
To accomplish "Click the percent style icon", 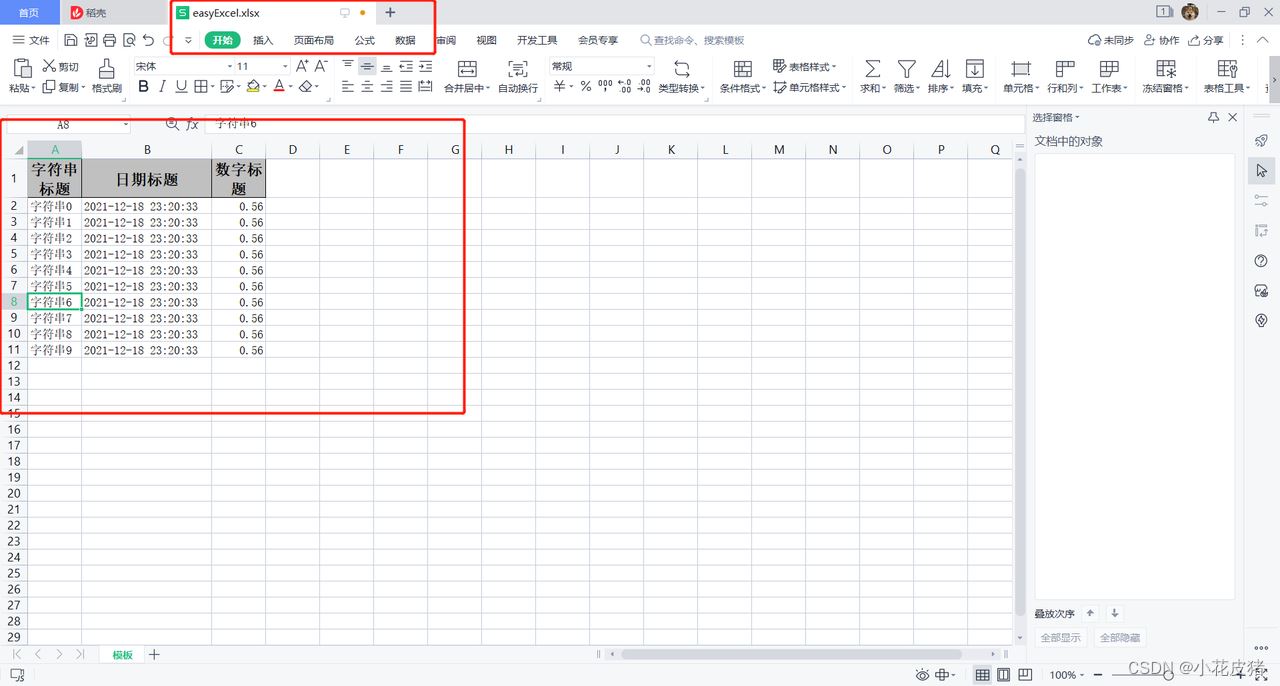I will pyautogui.click(x=586, y=87).
